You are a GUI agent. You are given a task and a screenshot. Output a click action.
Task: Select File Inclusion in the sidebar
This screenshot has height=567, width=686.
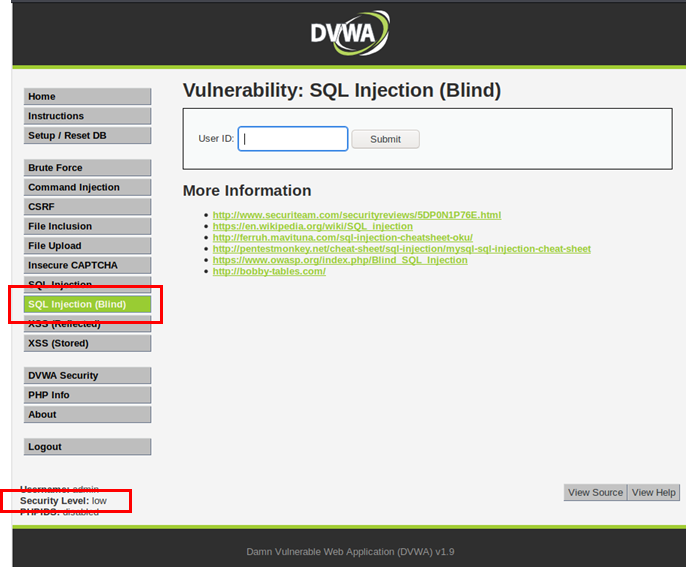click(88, 226)
